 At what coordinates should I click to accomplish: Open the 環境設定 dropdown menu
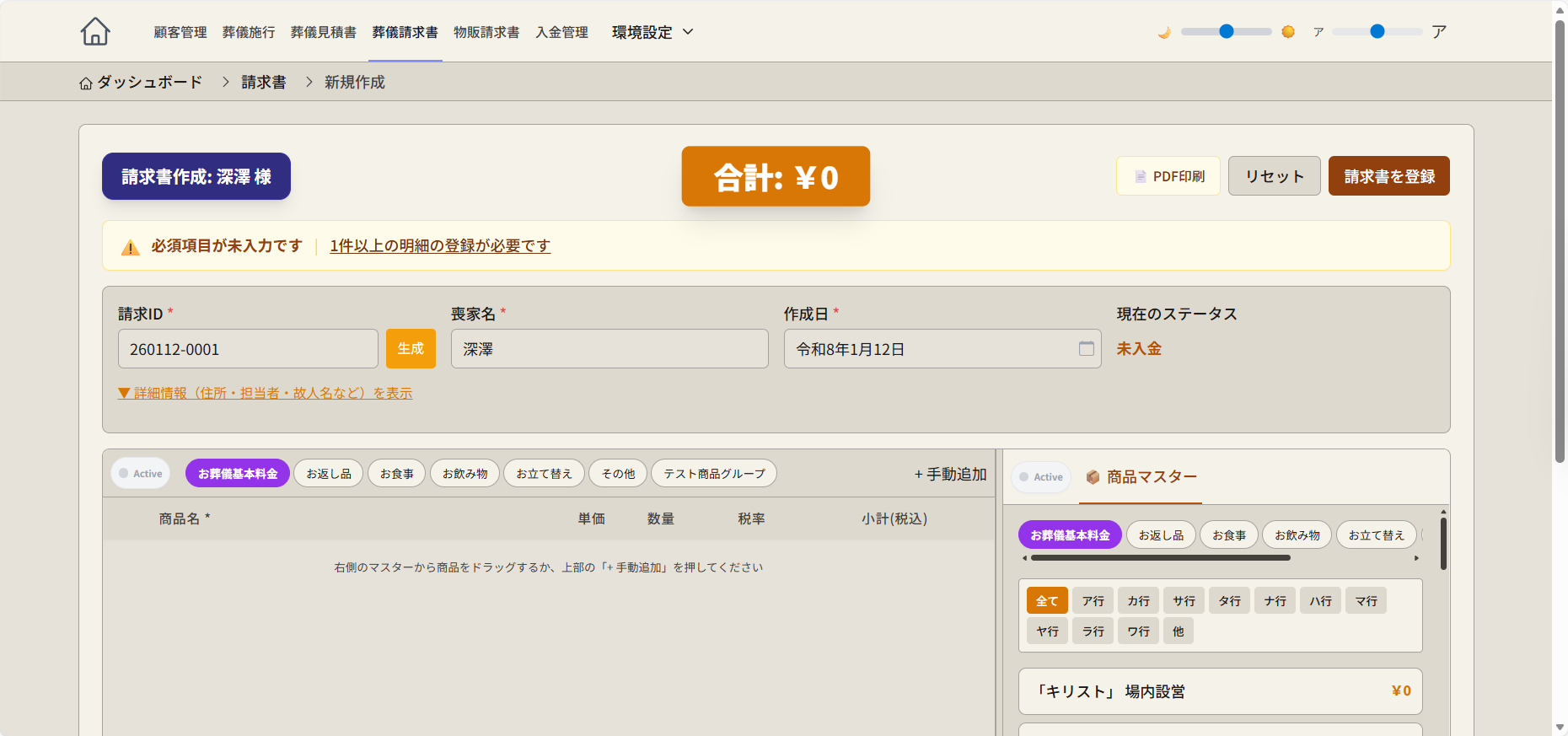[652, 32]
